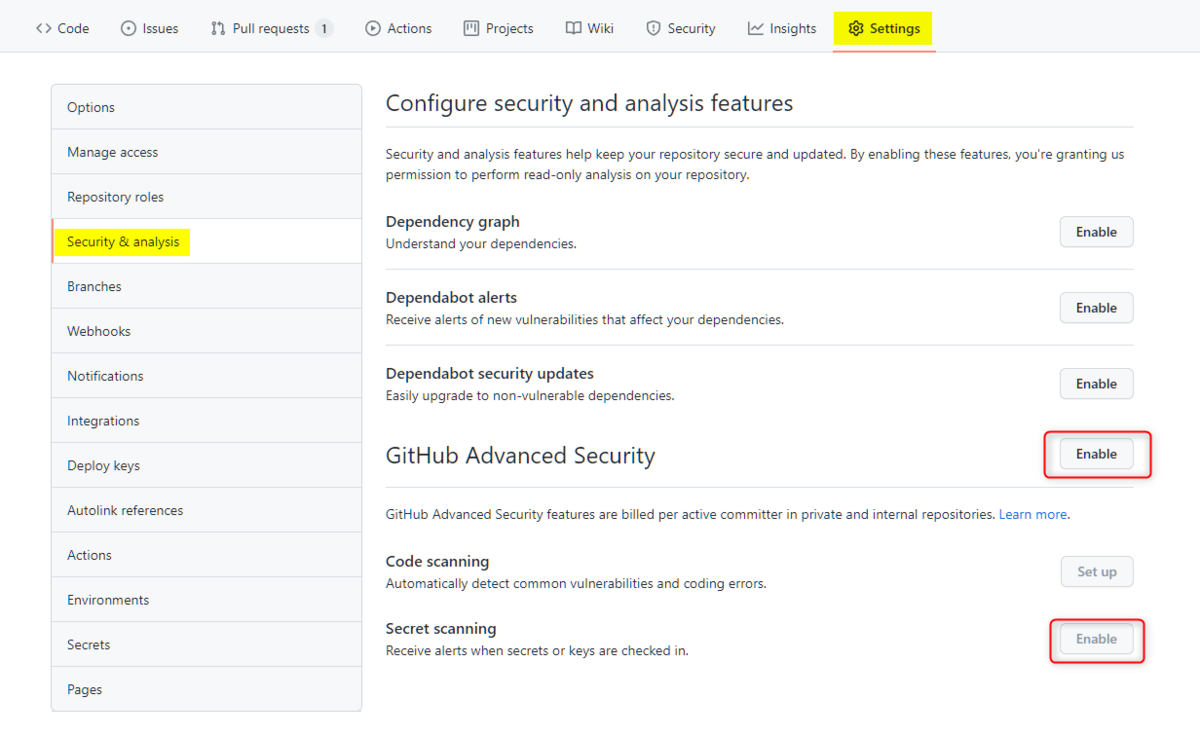Click the Wiki book icon
The width and height of the screenshot is (1200, 736).
point(573,28)
